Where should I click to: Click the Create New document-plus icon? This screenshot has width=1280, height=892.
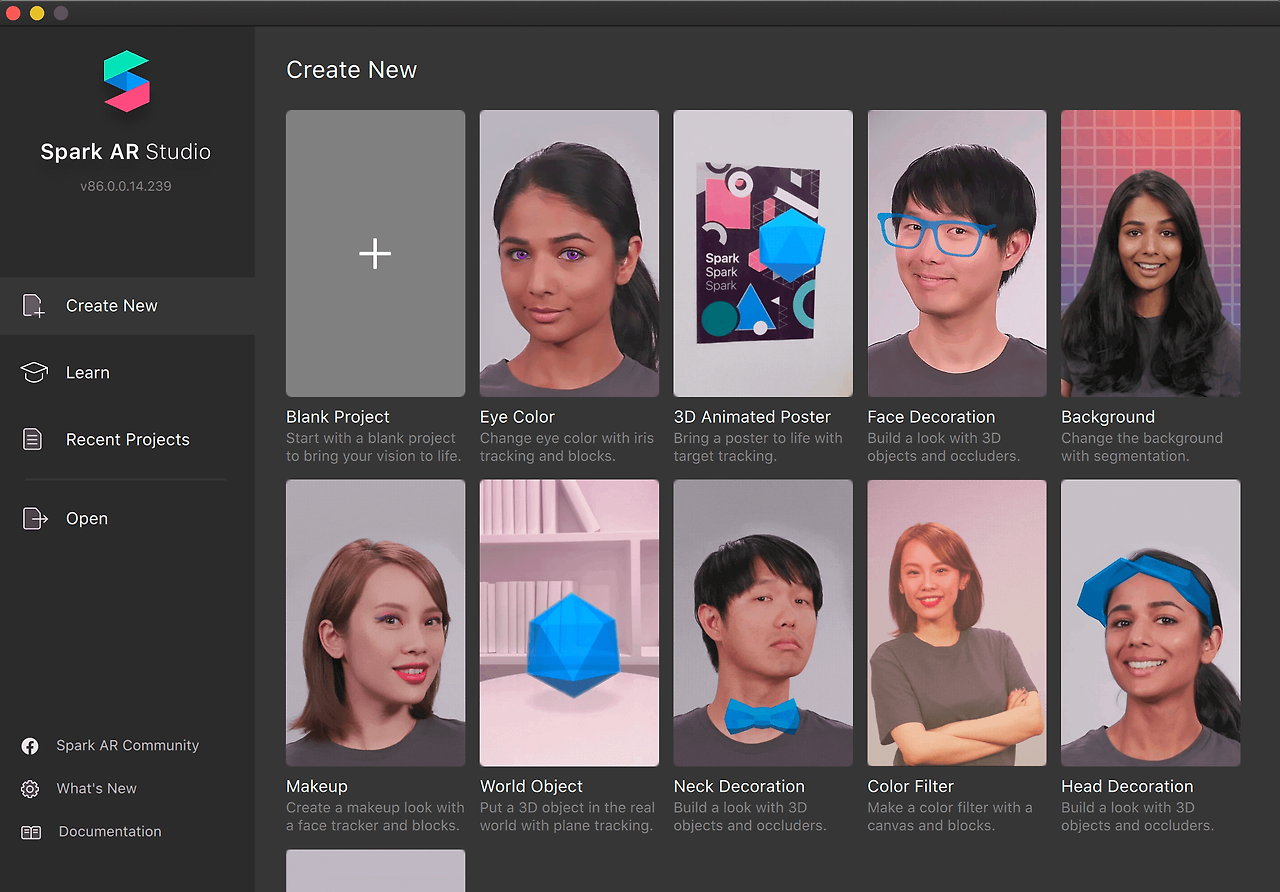point(34,306)
